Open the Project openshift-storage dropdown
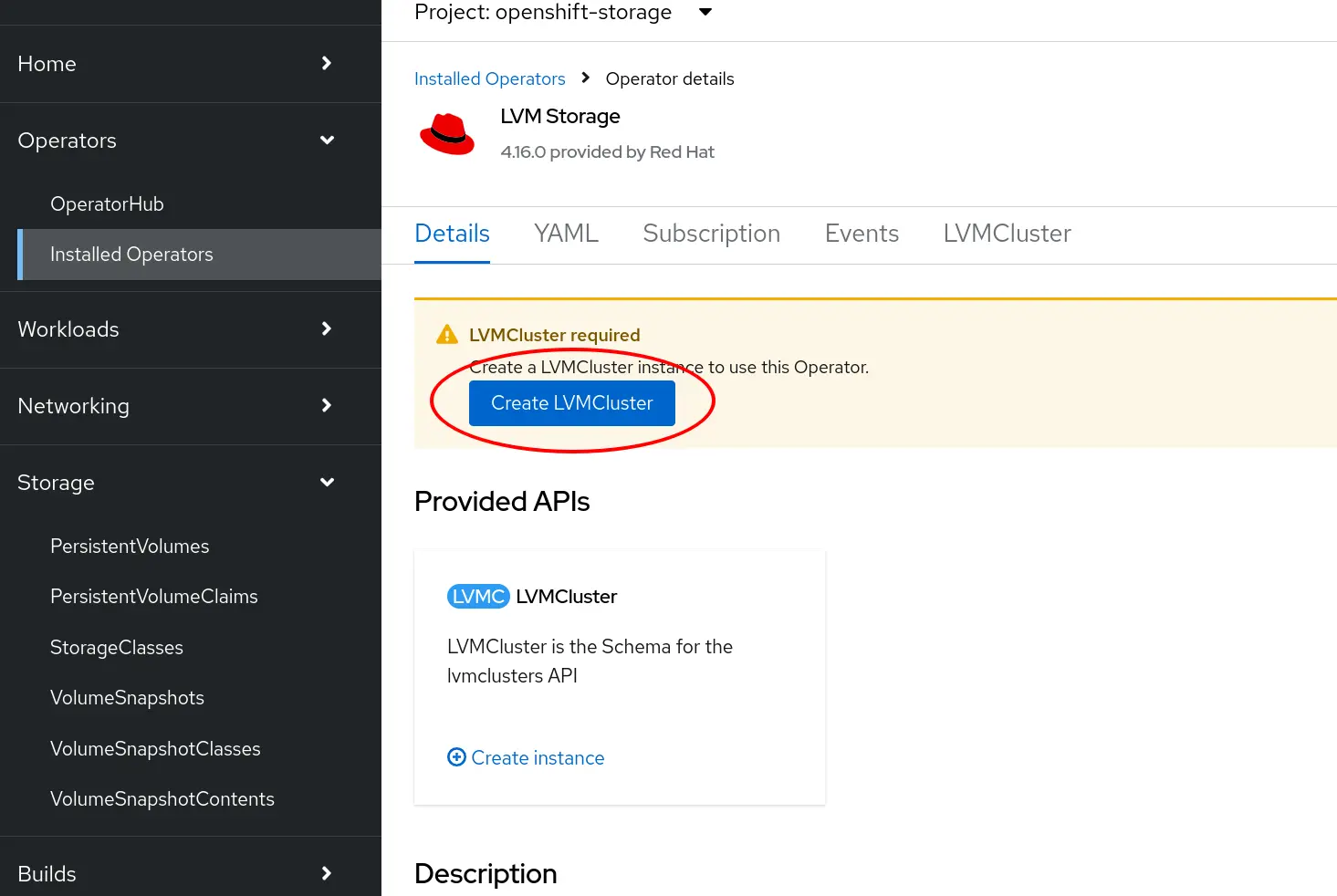Screen dimensions: 1337x896 click(563, 13)
